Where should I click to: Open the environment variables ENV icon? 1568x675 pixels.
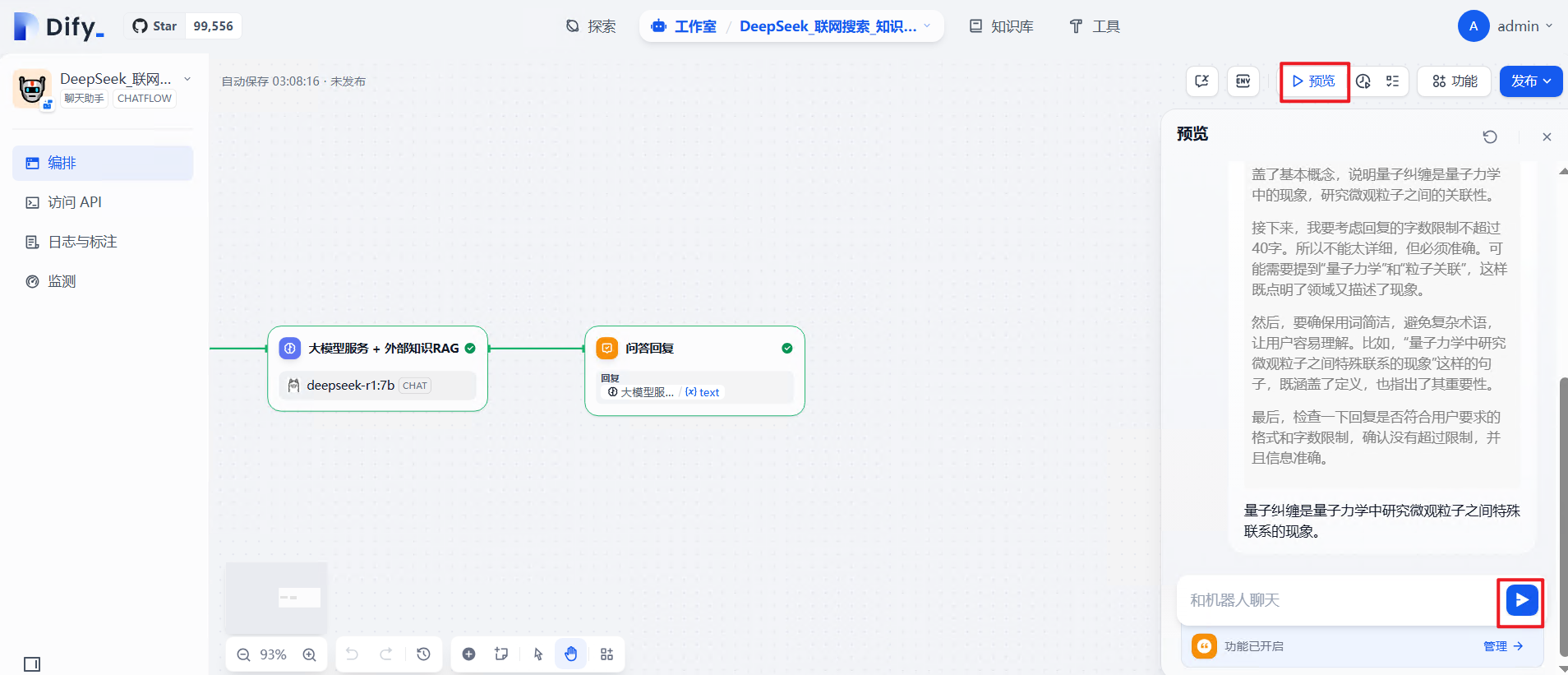pos(1243,81)
